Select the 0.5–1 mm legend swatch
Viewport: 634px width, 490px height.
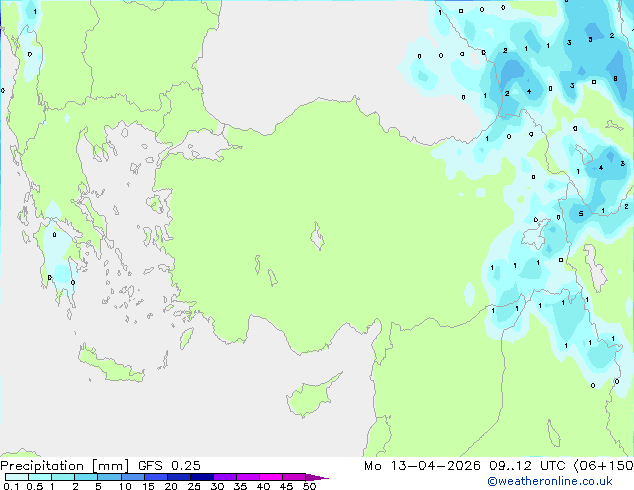(x=40, y=477)
